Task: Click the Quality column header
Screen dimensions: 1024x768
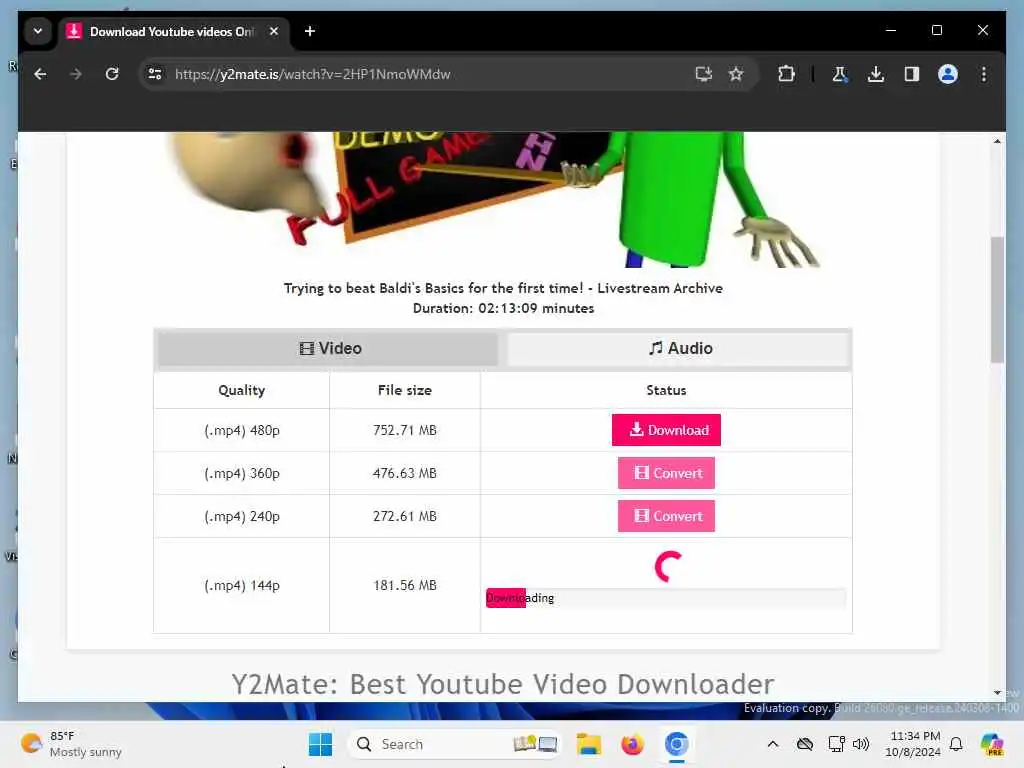Action: (242, 391)
